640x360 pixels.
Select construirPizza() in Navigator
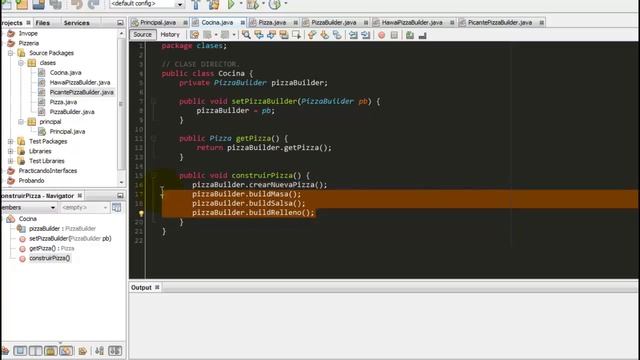coord(49,258)
